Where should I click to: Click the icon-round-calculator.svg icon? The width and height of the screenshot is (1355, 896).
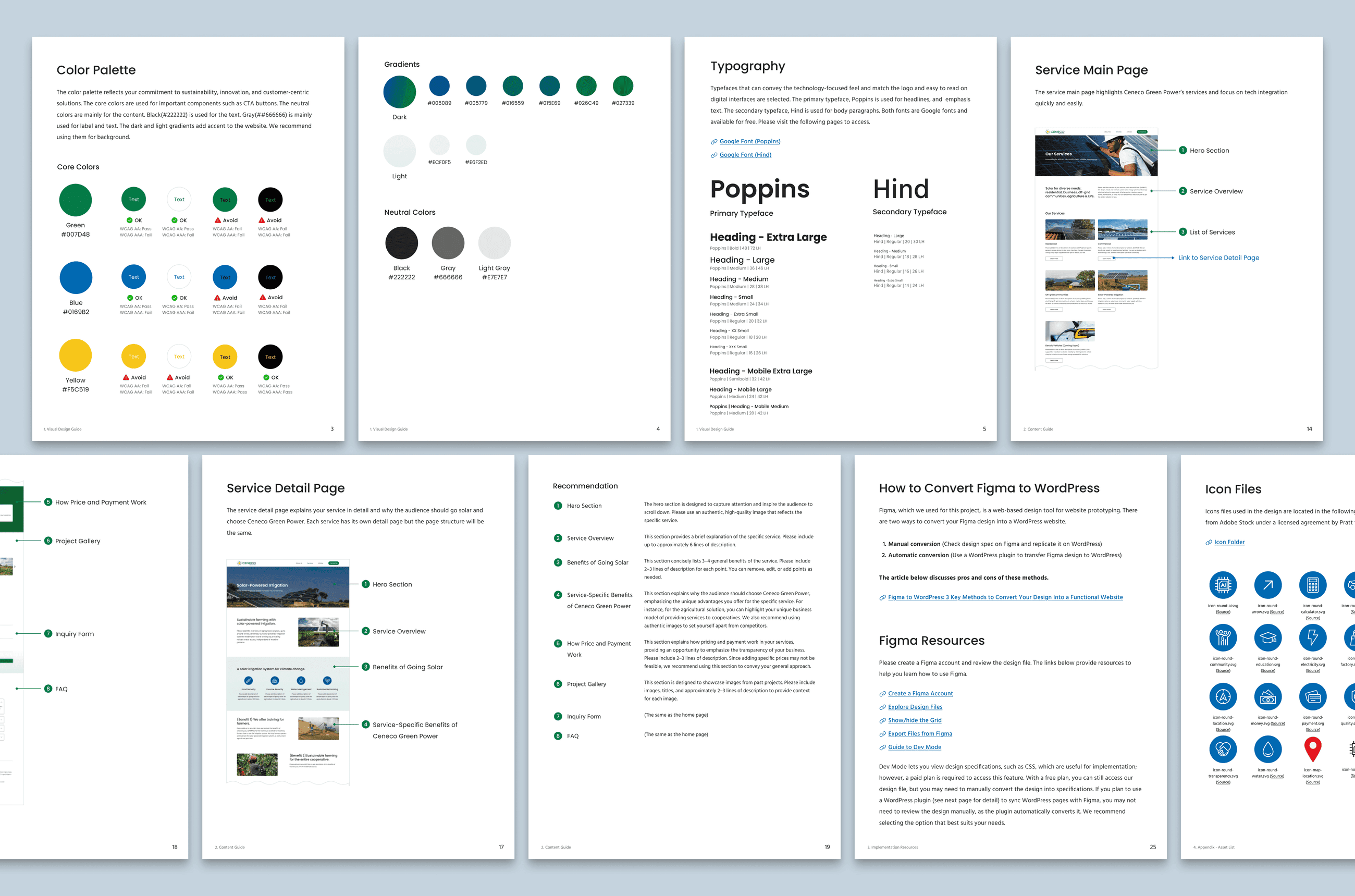click(1313, 585)
